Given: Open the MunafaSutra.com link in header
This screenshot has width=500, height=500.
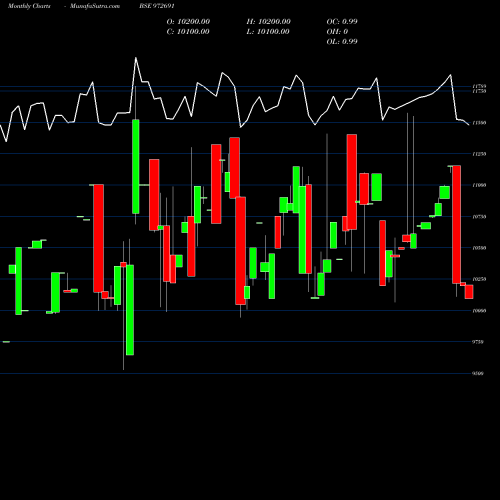Looking at the screenshot, I should (95, 6).
